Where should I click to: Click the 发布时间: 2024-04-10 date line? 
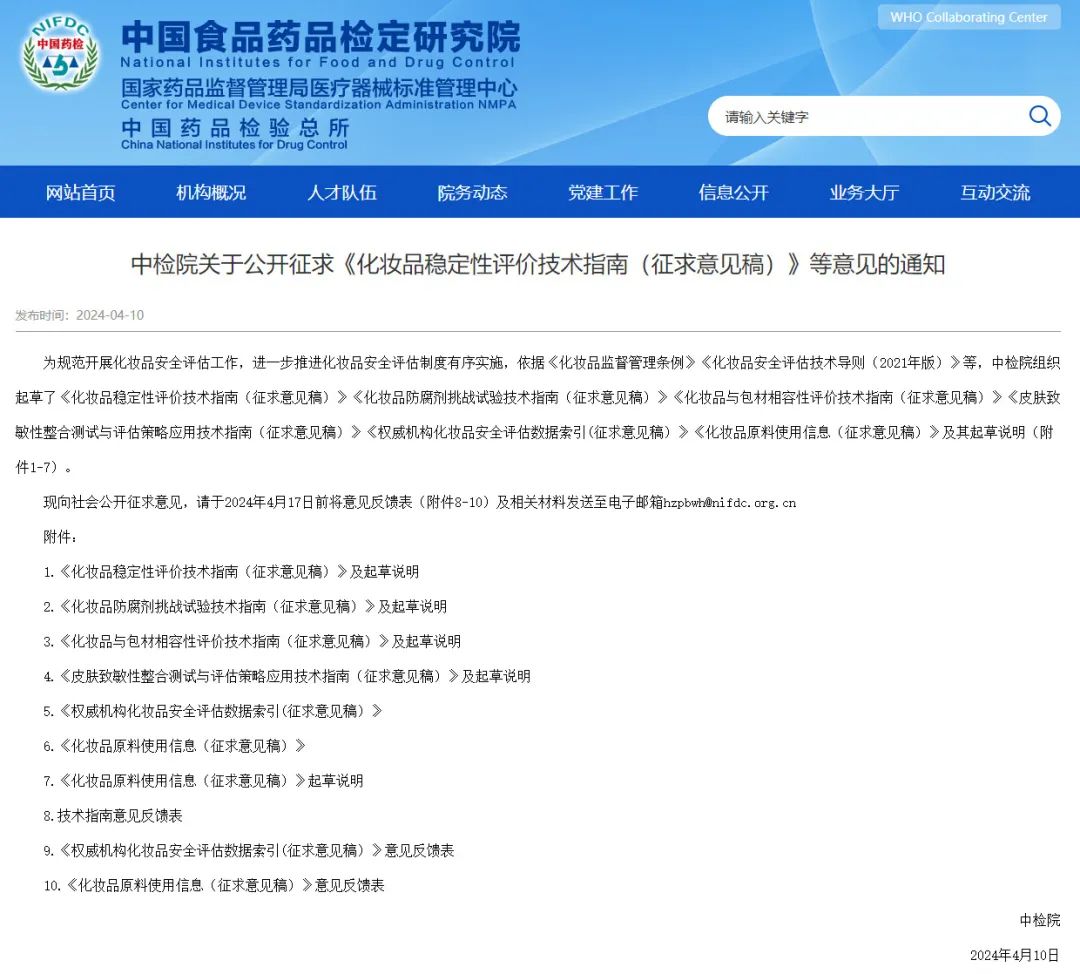[79, 315]
